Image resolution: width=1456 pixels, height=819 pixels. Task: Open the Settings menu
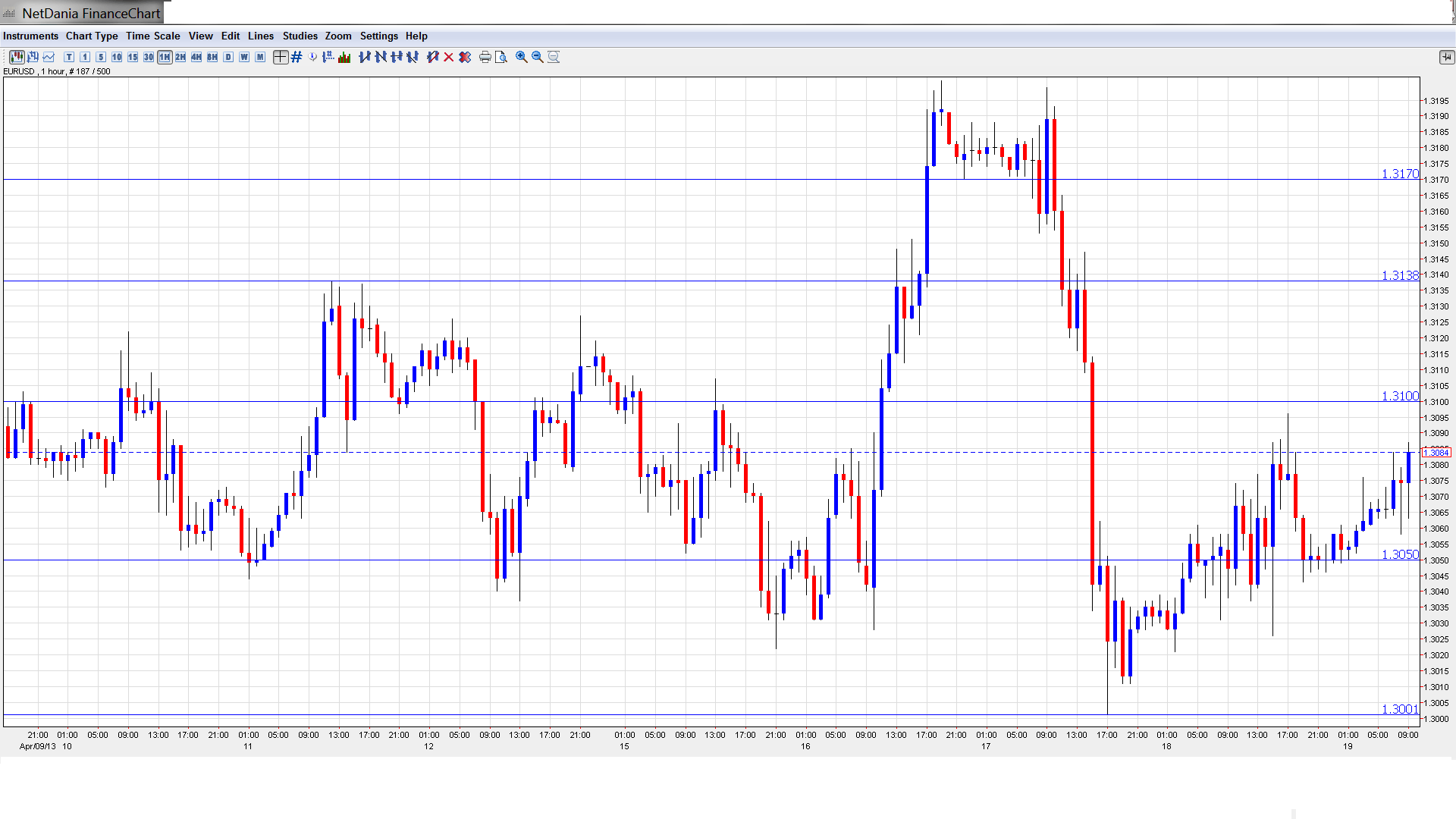pyautogui.click(x=378, y=36)
